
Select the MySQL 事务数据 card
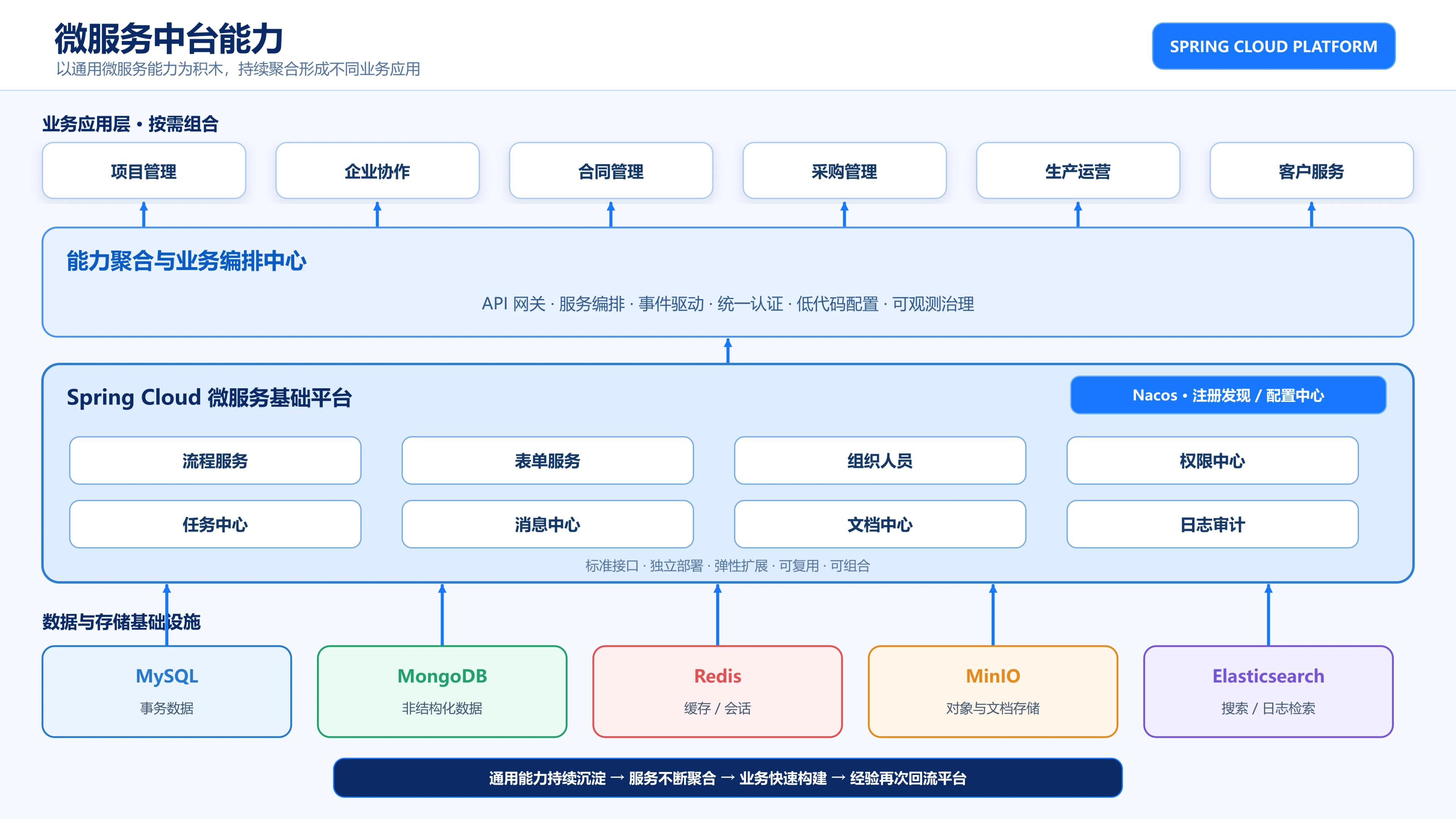(167, 691)
